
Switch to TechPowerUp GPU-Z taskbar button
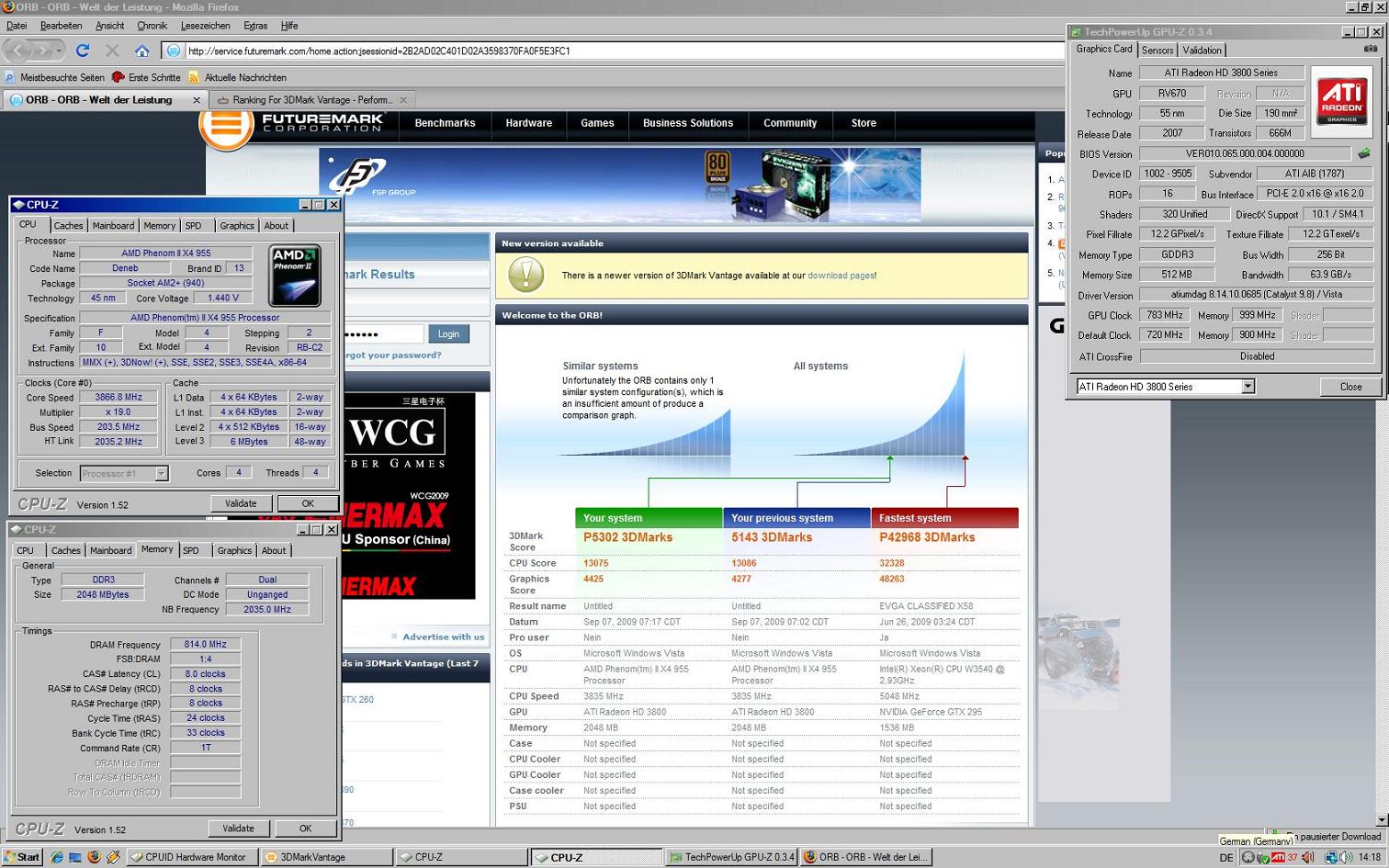click(731, 857)
